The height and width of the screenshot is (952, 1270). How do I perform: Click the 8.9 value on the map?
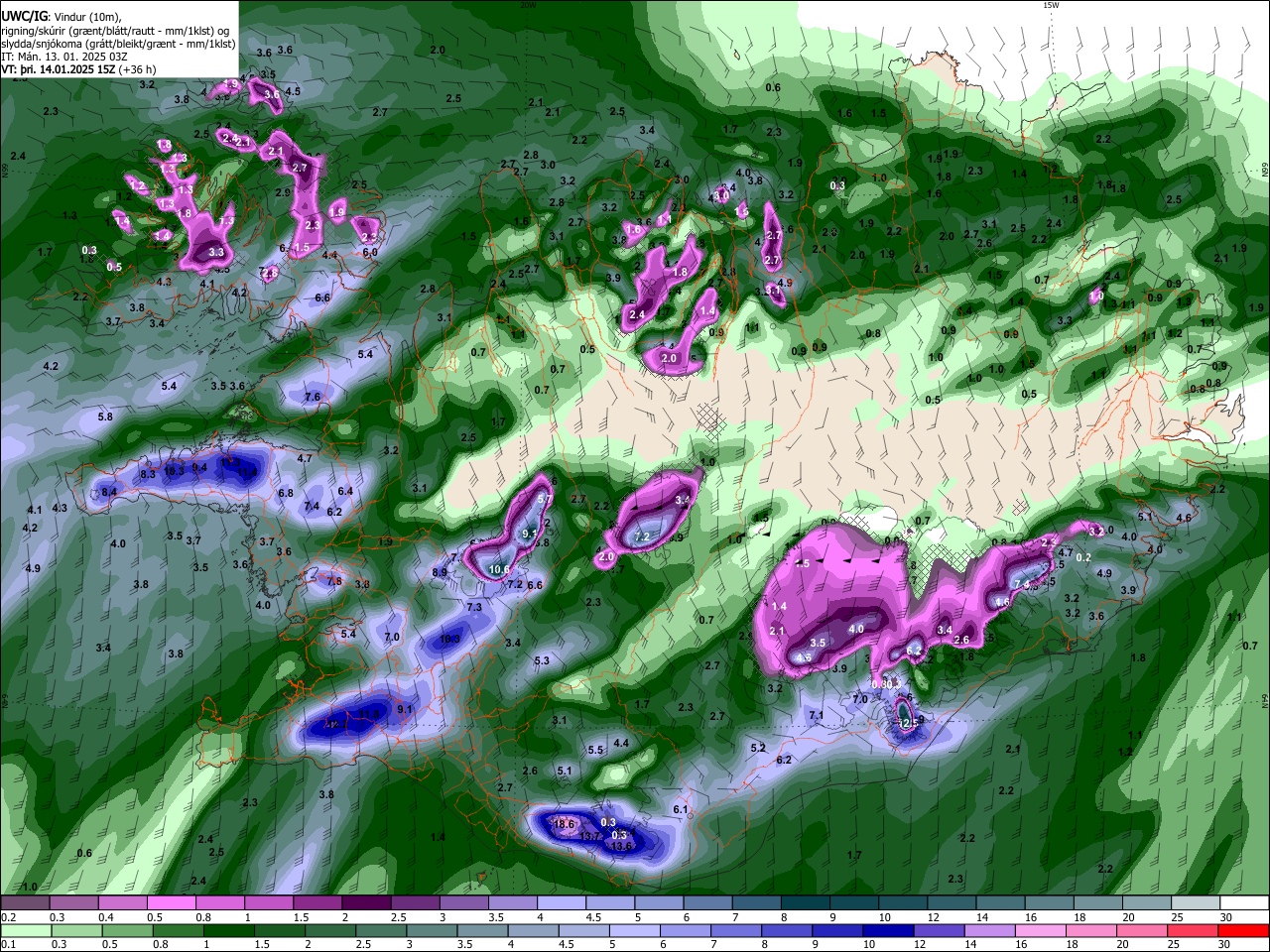click(x=440, y=572)
